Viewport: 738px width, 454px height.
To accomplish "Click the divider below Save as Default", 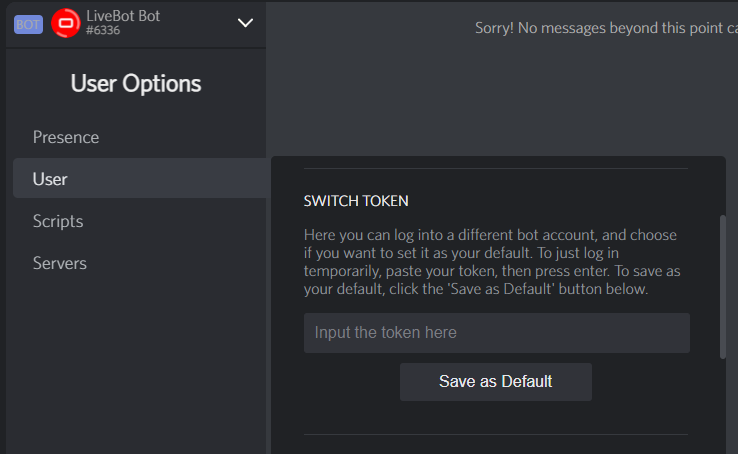I will pyautogui.click(x=496, y=435).
